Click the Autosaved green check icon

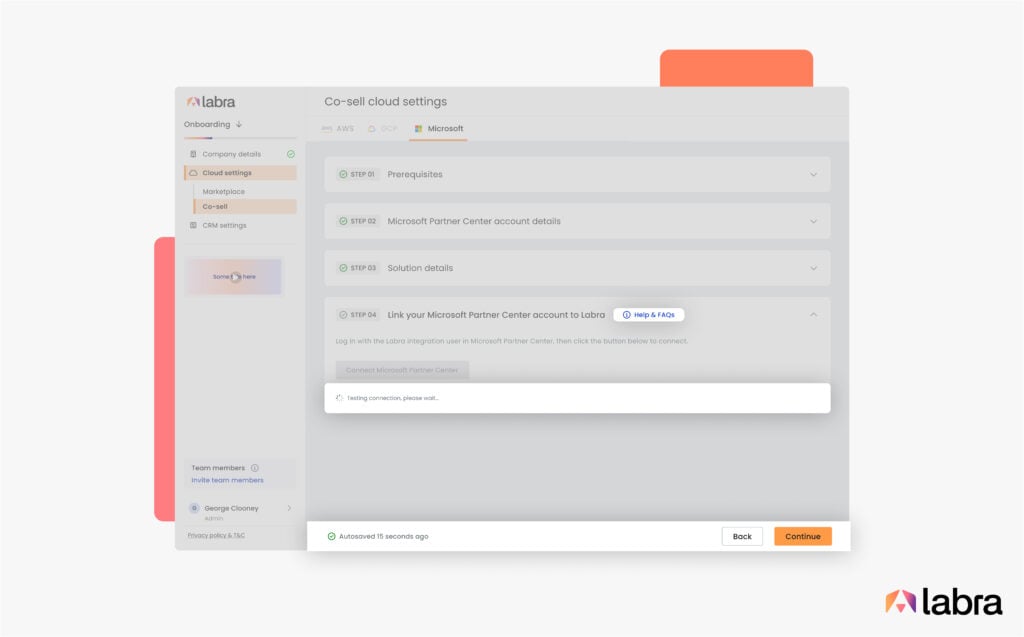[331, 536]
